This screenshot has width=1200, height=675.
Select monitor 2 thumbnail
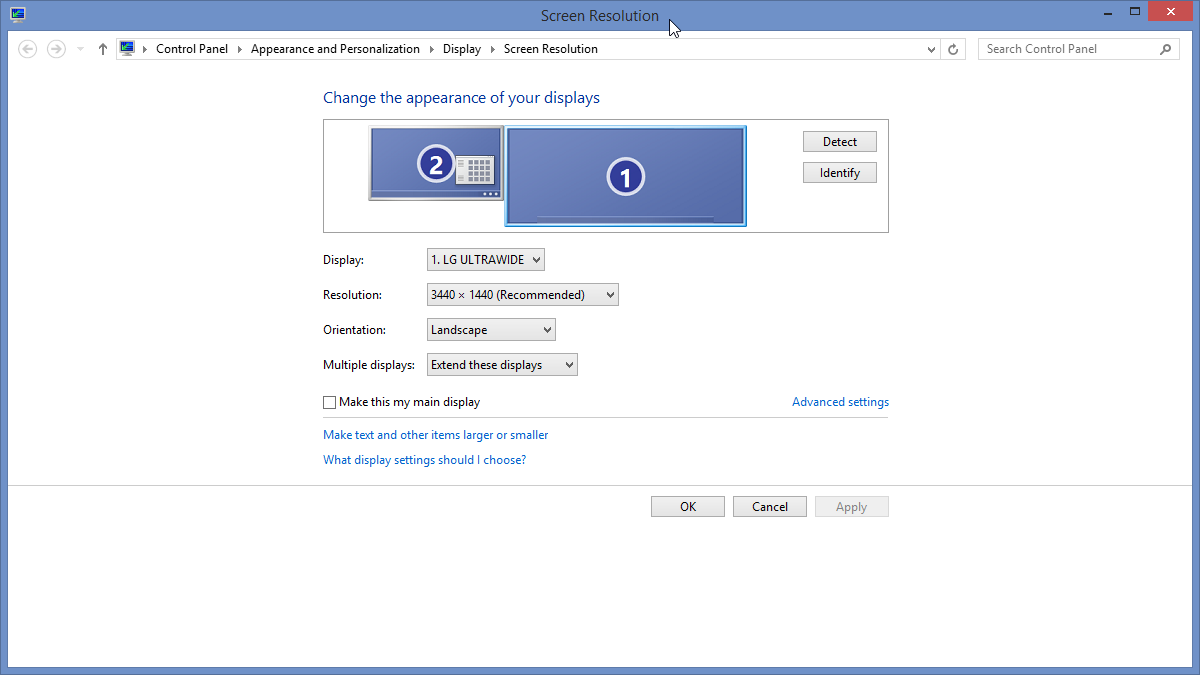[435, 163]
